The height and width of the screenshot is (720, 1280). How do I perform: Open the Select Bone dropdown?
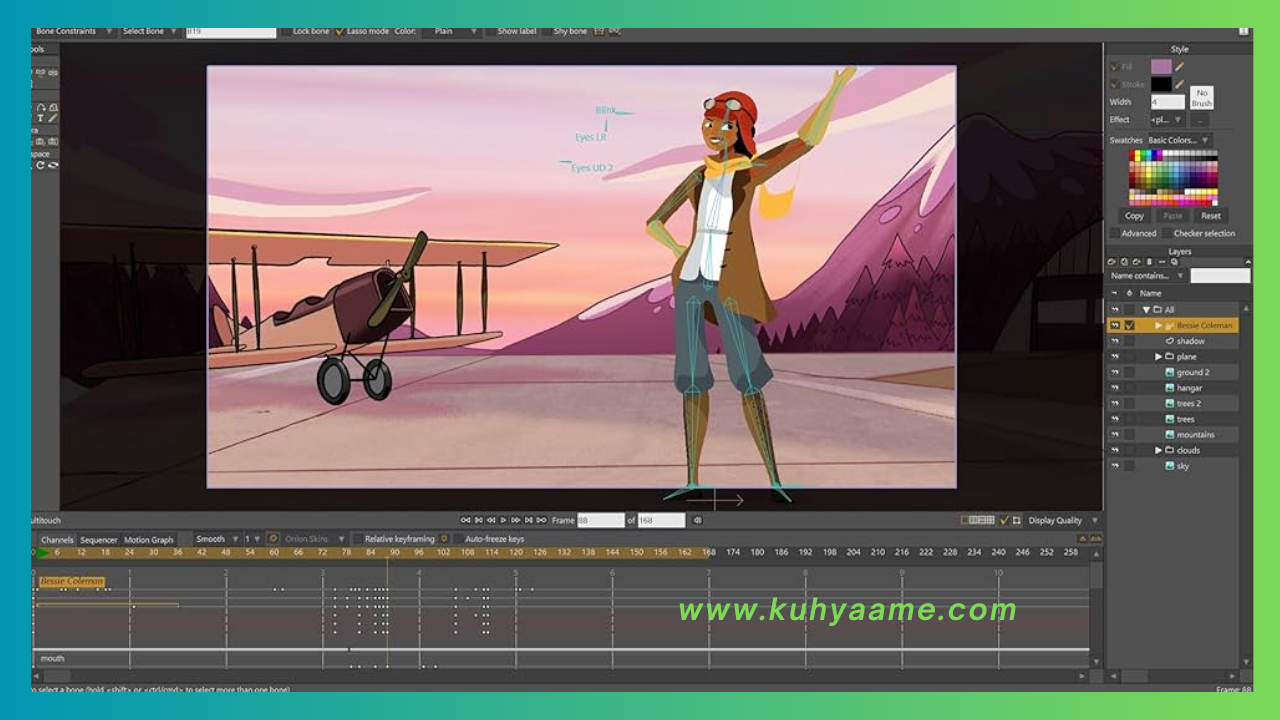(150, 31)
